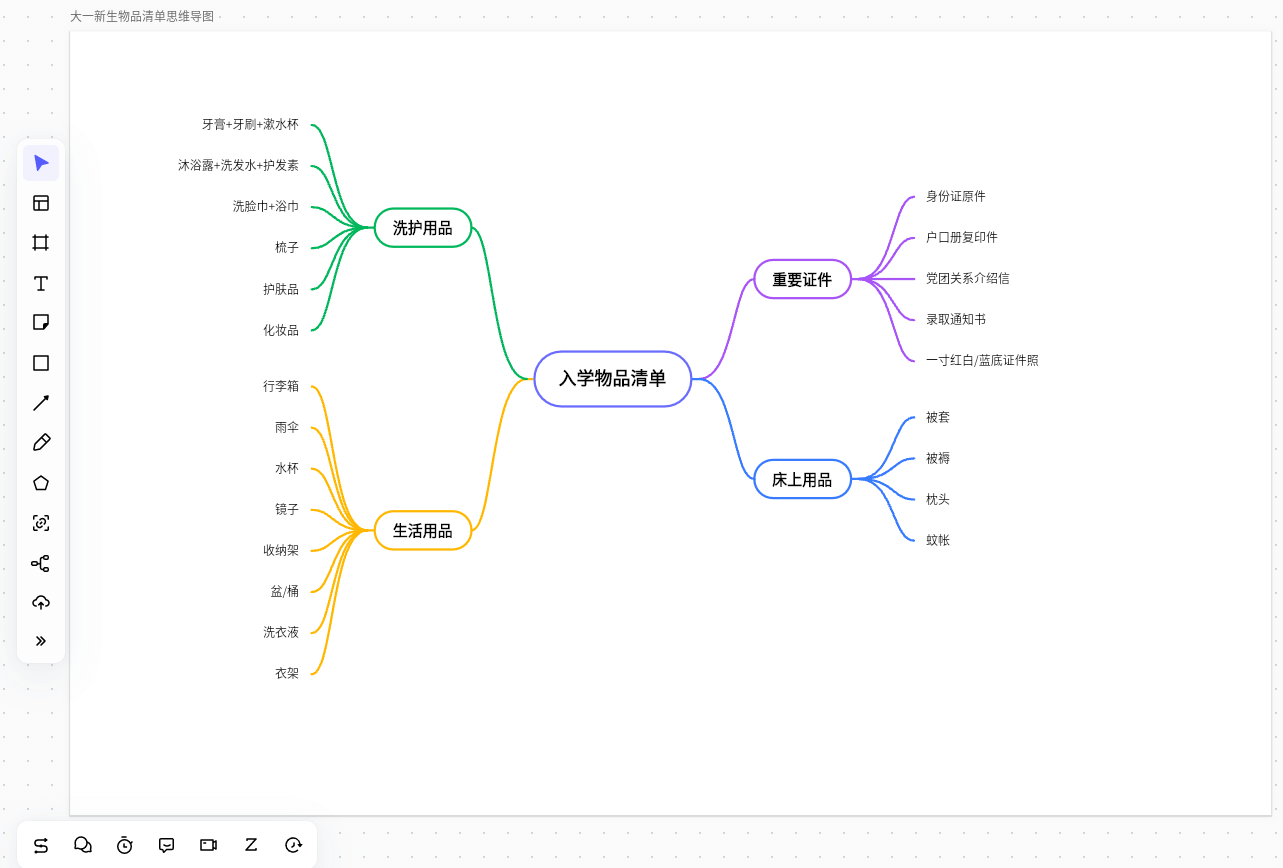This screenshot has height=868, width=1283.
Task: Click the S-shaped arrows flow icon
Action: (x=41, y=845)
